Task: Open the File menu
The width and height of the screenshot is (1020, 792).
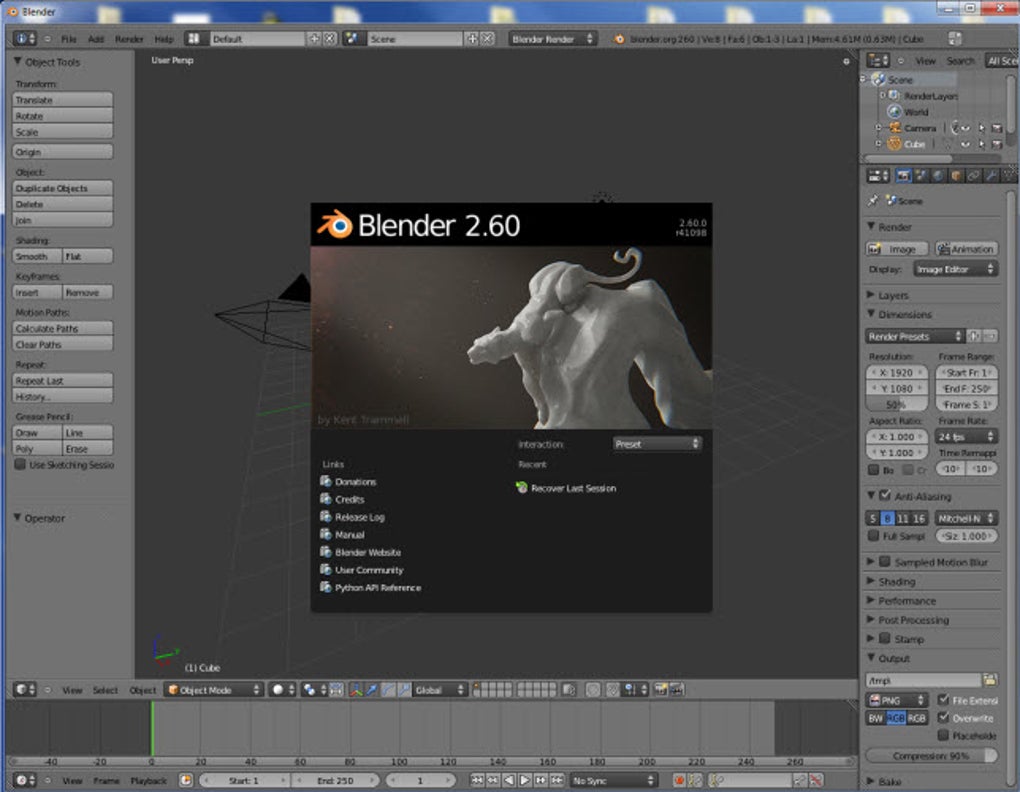Action: [69, 39]
